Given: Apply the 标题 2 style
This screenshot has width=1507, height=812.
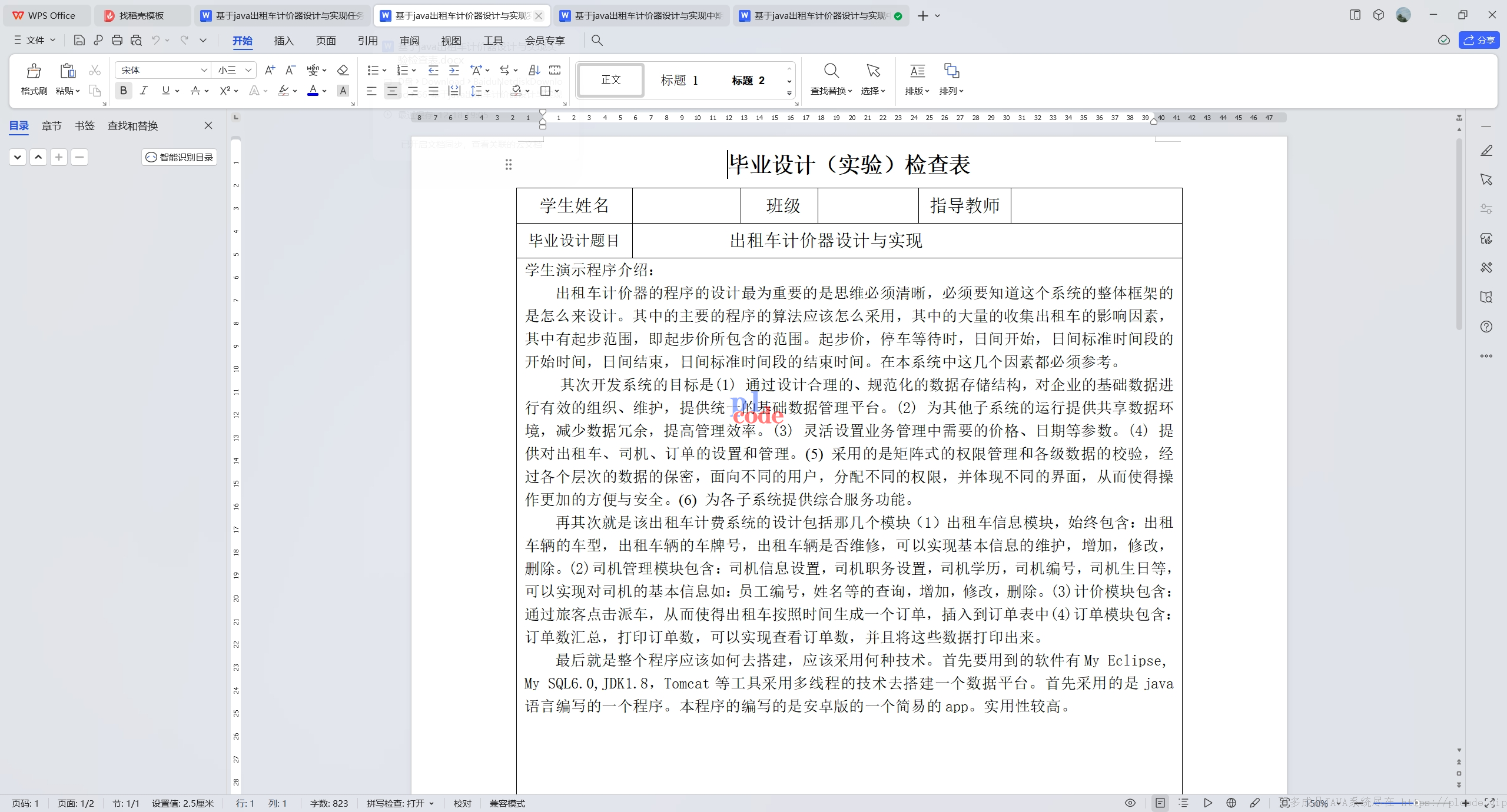Looking at the screenshot, I should point(748,80).
